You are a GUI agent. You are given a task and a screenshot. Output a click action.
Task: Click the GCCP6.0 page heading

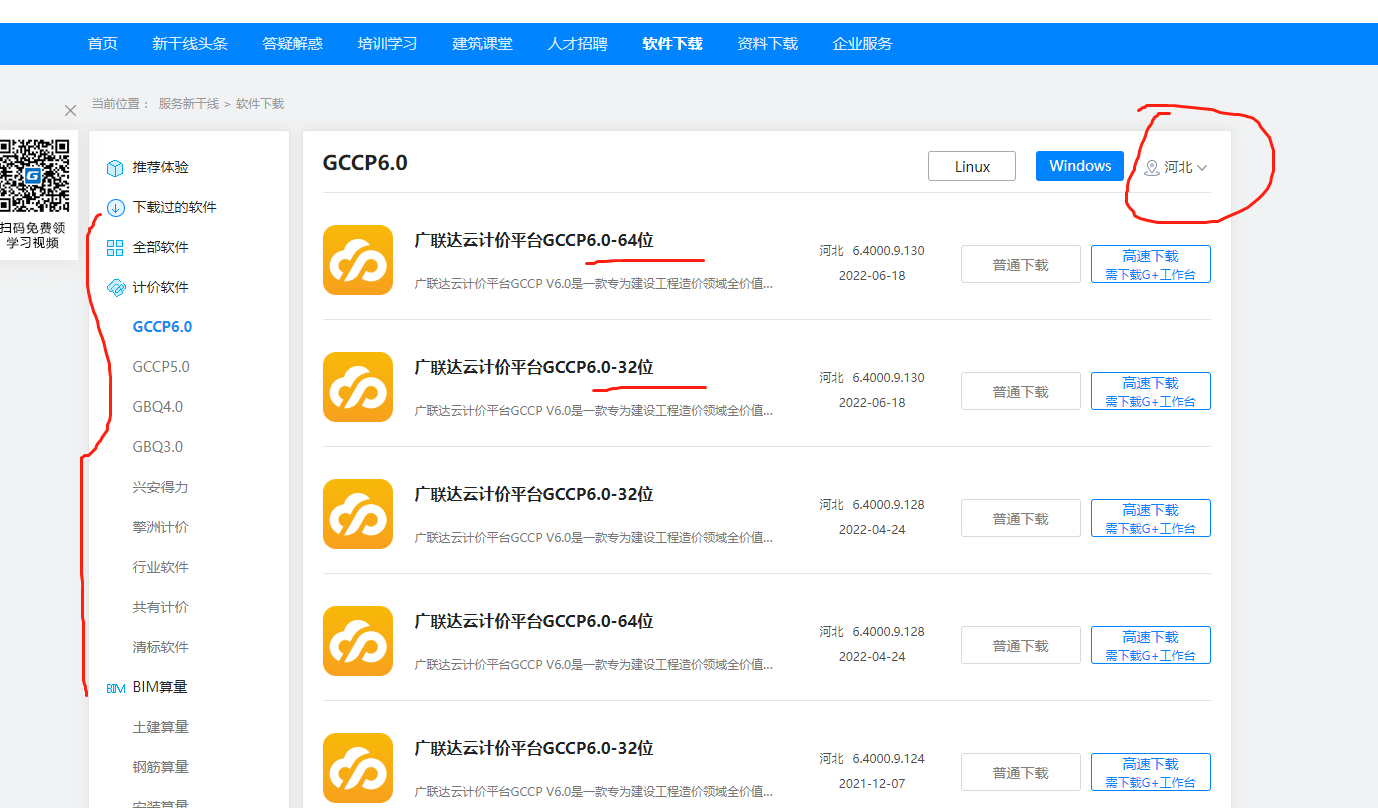tap(365, 163)
